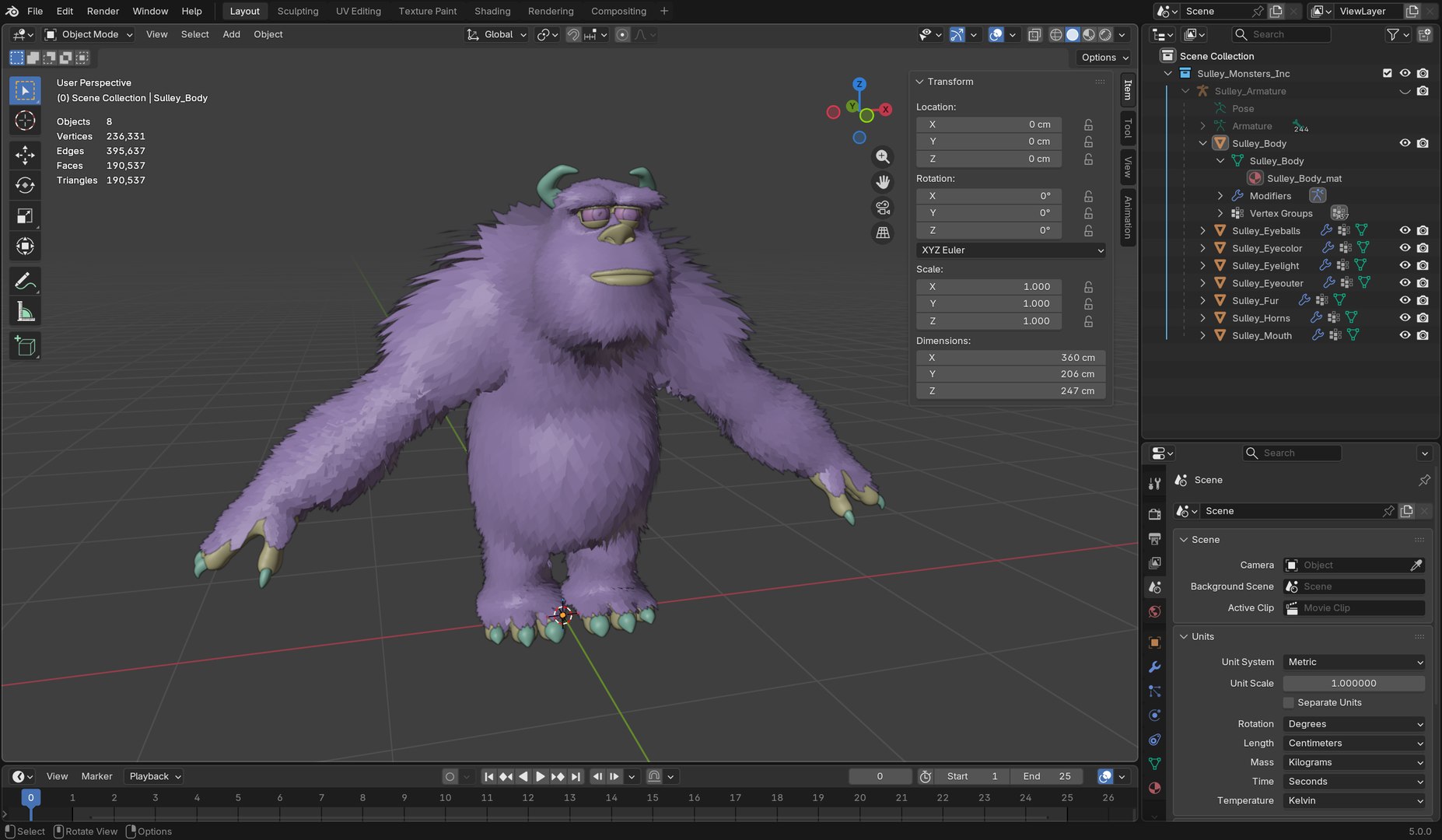Jump to the end frame
This screenshot has width=1442, height=840.
pos(576,776)
